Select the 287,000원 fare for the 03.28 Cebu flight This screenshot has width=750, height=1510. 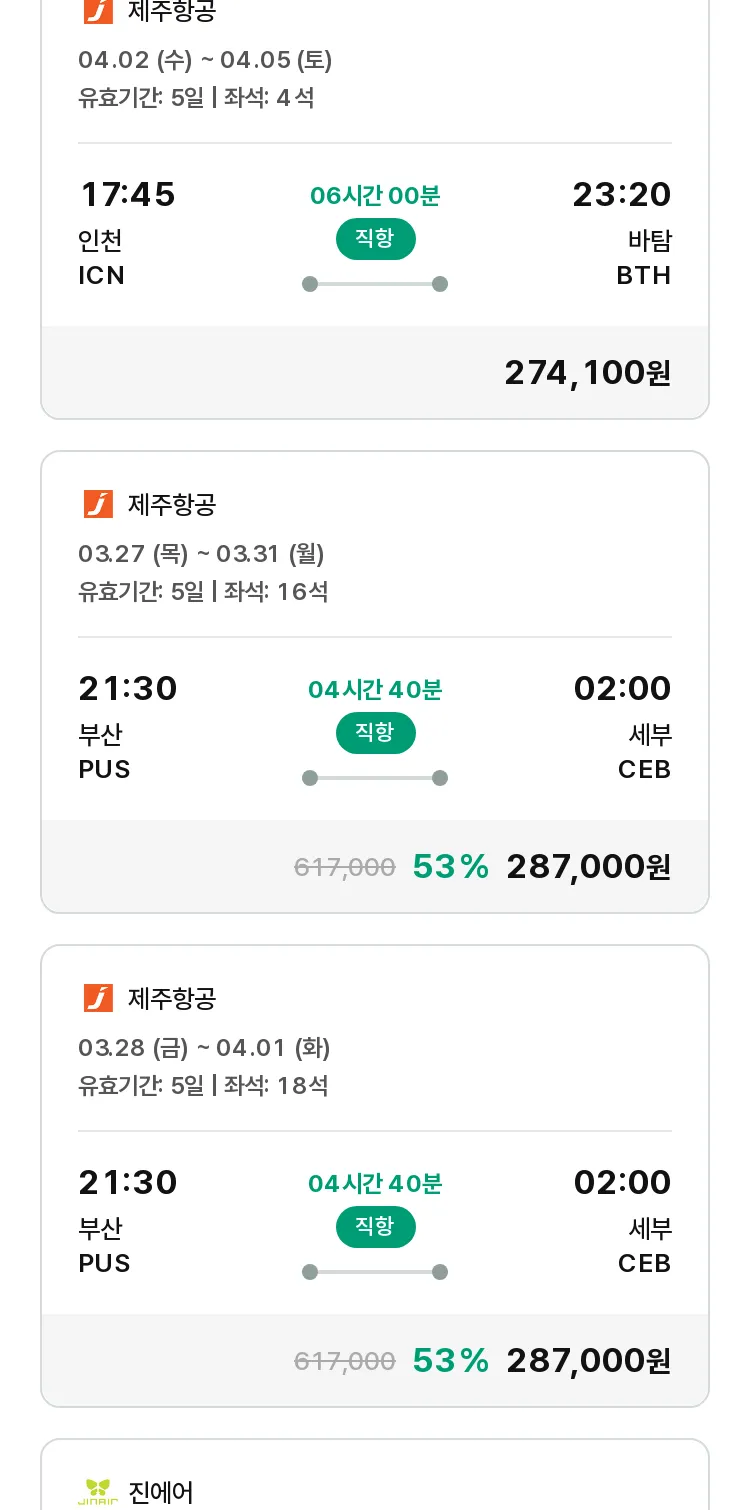click(x=588, y=1361)
